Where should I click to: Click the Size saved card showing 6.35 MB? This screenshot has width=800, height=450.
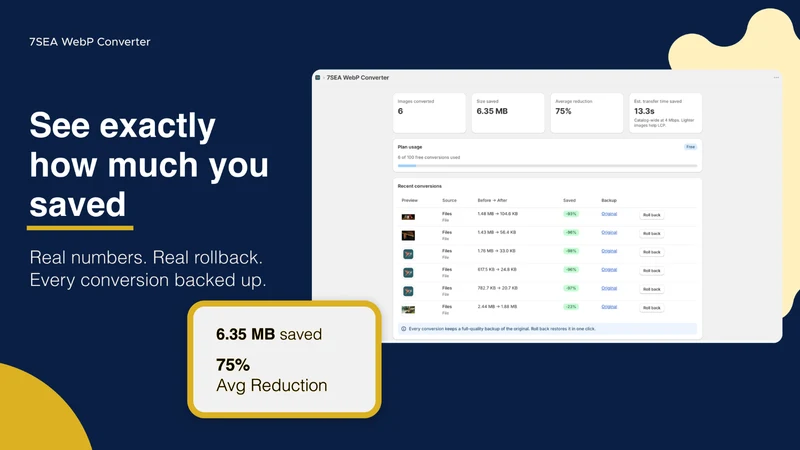coord(508,113)
